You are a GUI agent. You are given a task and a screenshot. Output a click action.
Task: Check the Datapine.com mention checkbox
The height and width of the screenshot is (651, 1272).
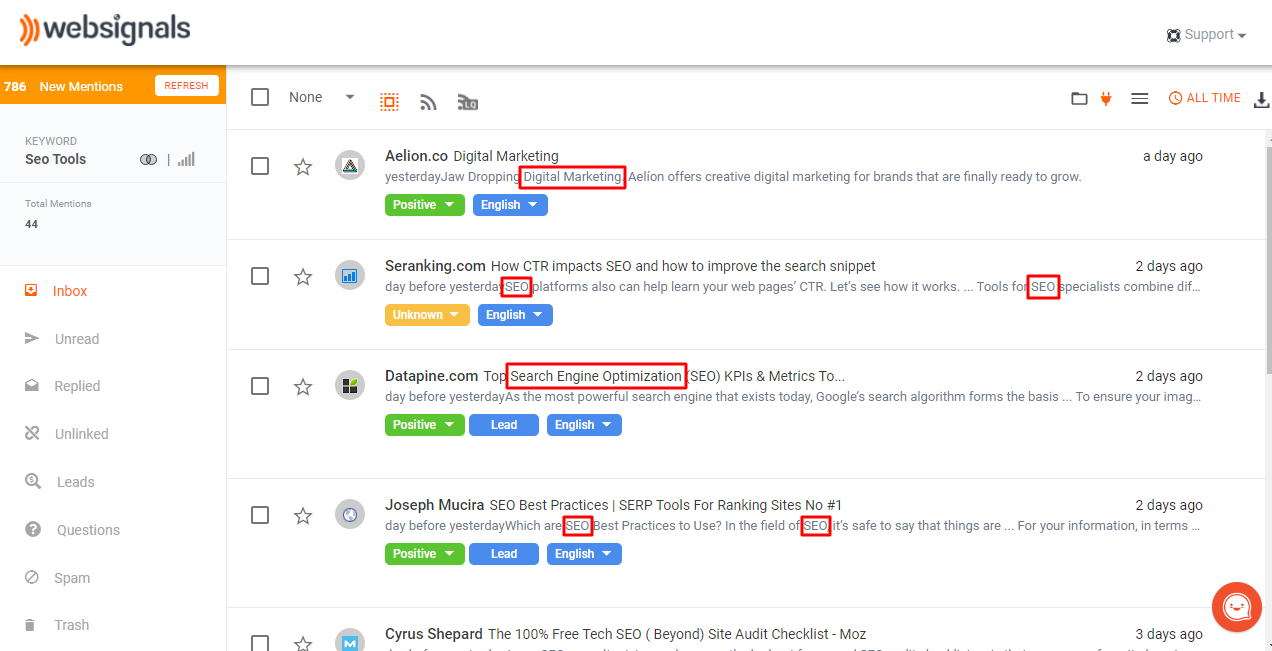point(260,386)
